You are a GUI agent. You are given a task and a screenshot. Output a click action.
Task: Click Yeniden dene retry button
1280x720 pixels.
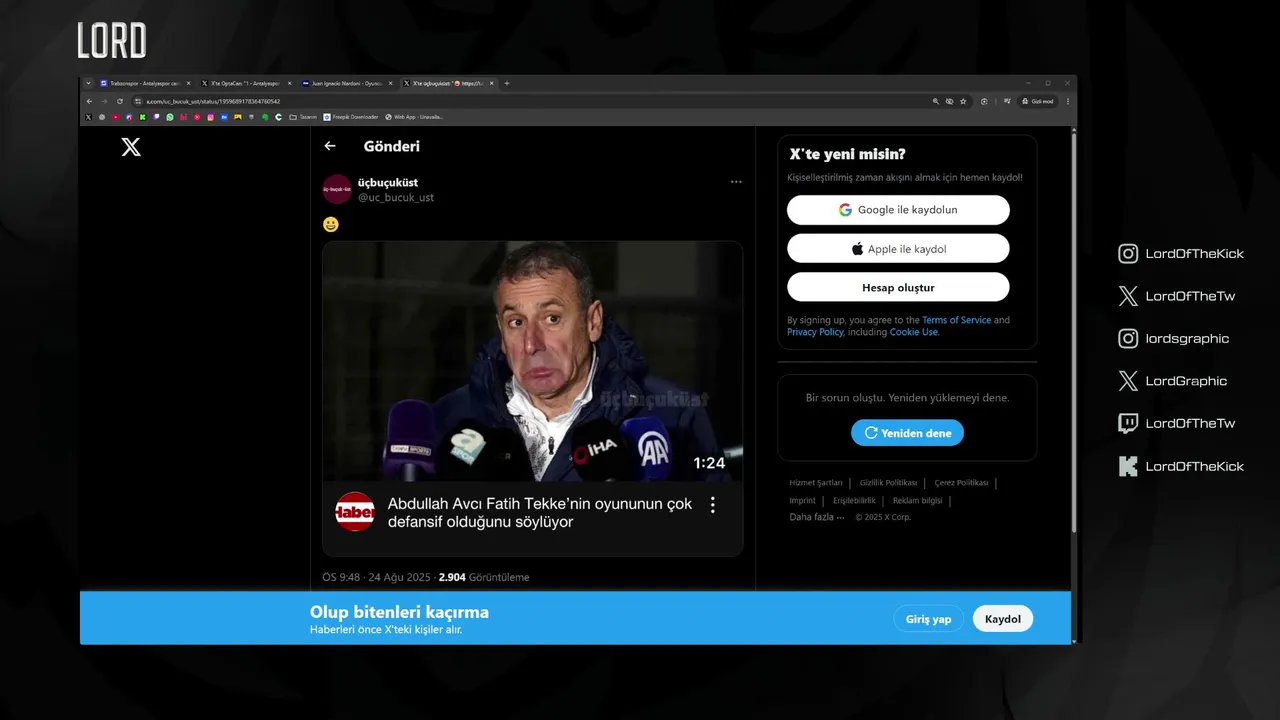pyautogui.click(x=908, y=433)
